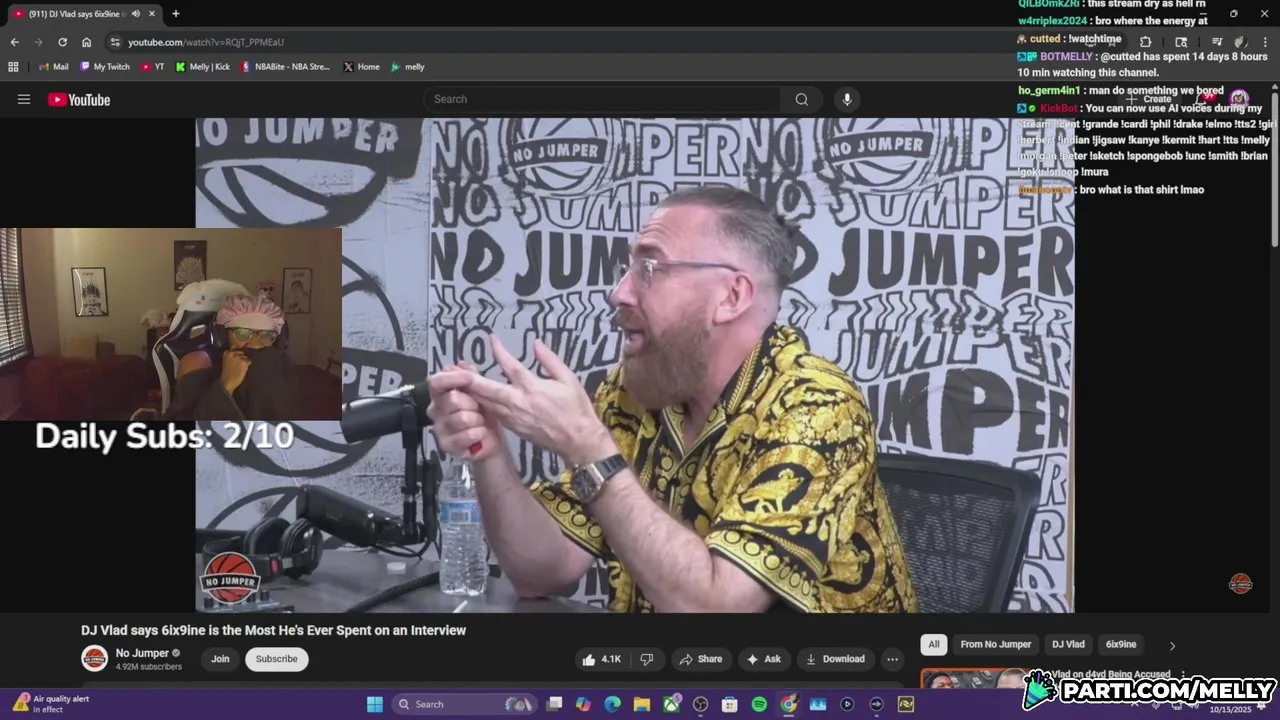Open the Windows Start menu

(x=374, y=704)
